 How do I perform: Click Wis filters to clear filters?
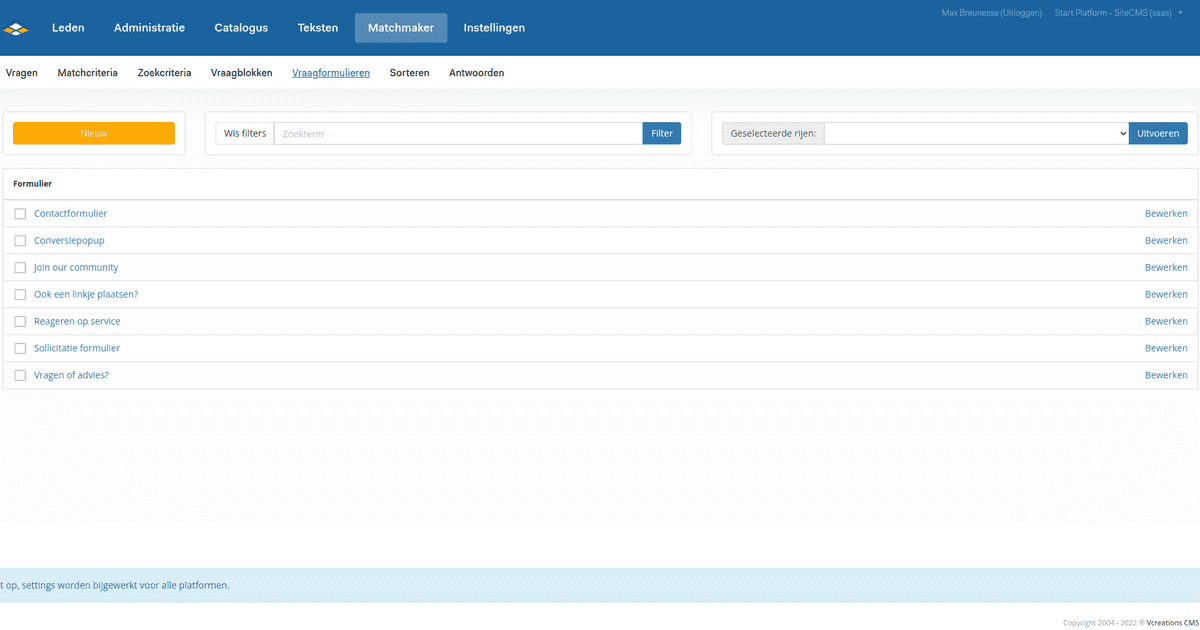(x=243, y=132)
